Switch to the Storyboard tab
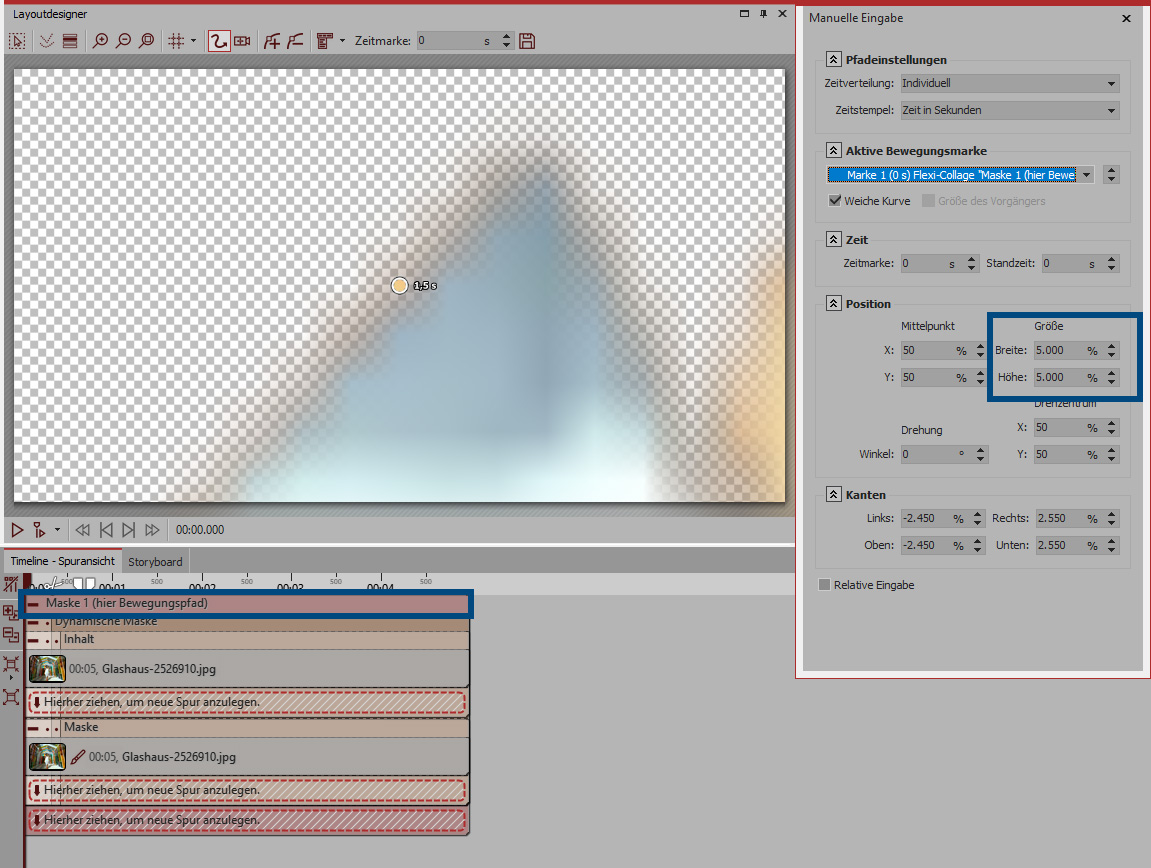 [x=155, y=562]
